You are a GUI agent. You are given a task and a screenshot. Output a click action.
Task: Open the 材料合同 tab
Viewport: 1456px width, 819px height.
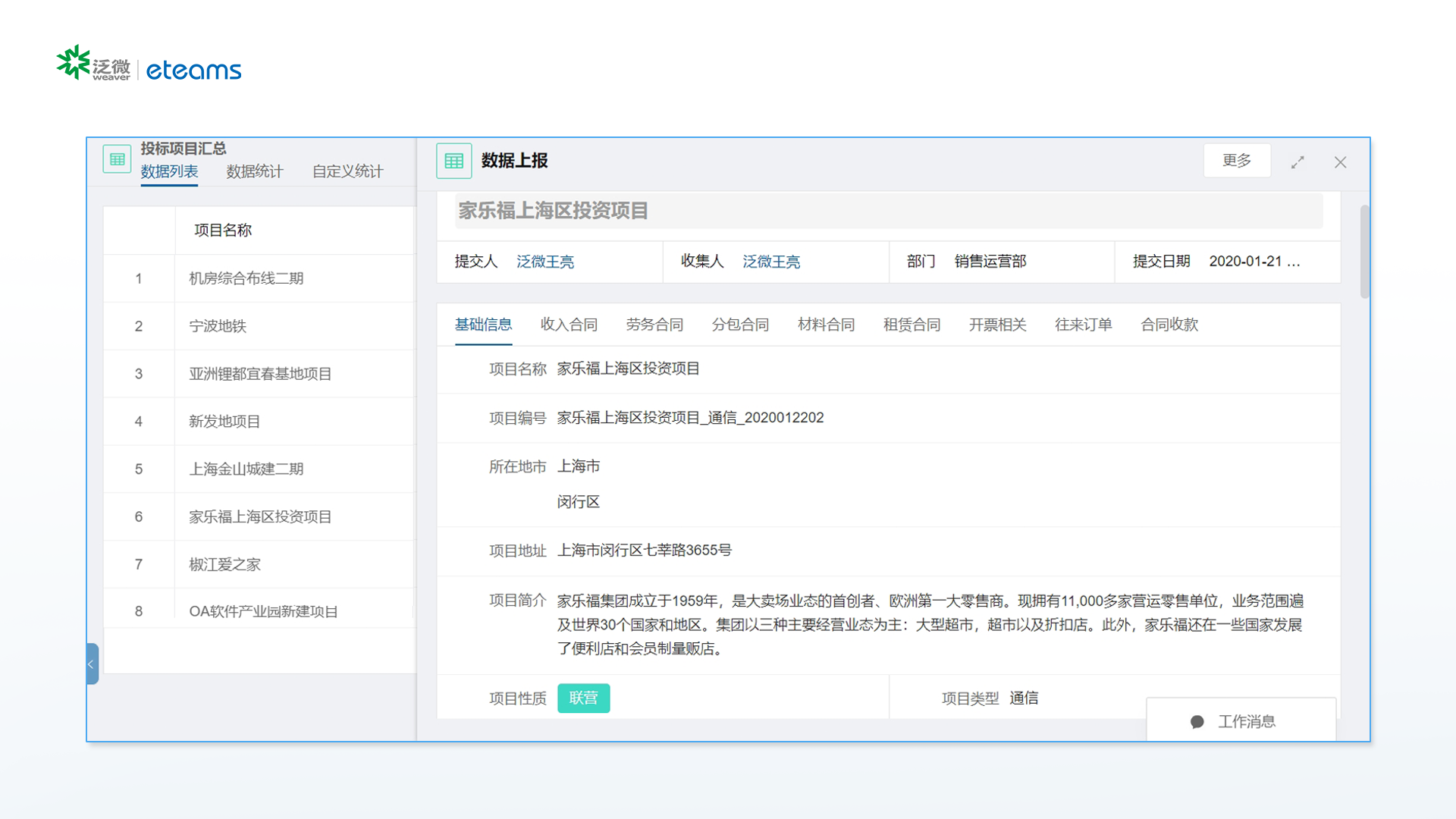point(826,325)
